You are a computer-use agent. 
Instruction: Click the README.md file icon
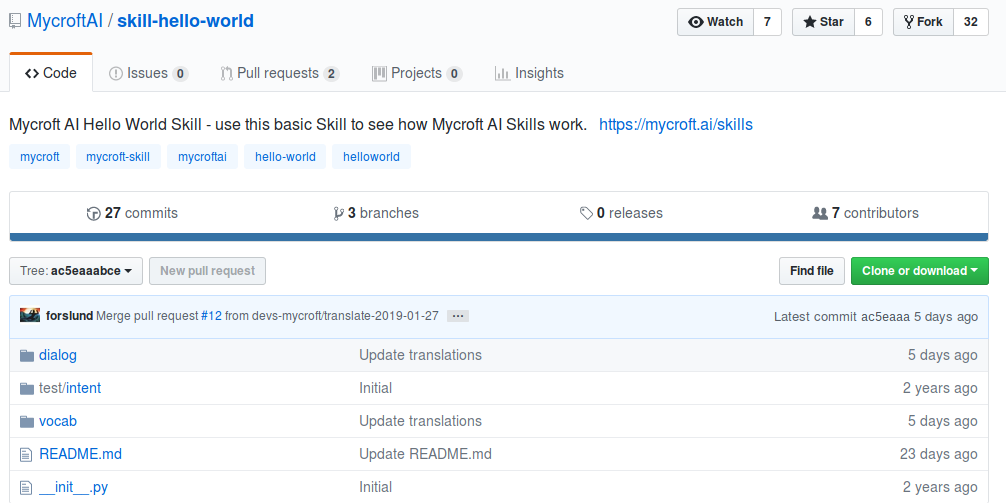click(x=26, y=455)
